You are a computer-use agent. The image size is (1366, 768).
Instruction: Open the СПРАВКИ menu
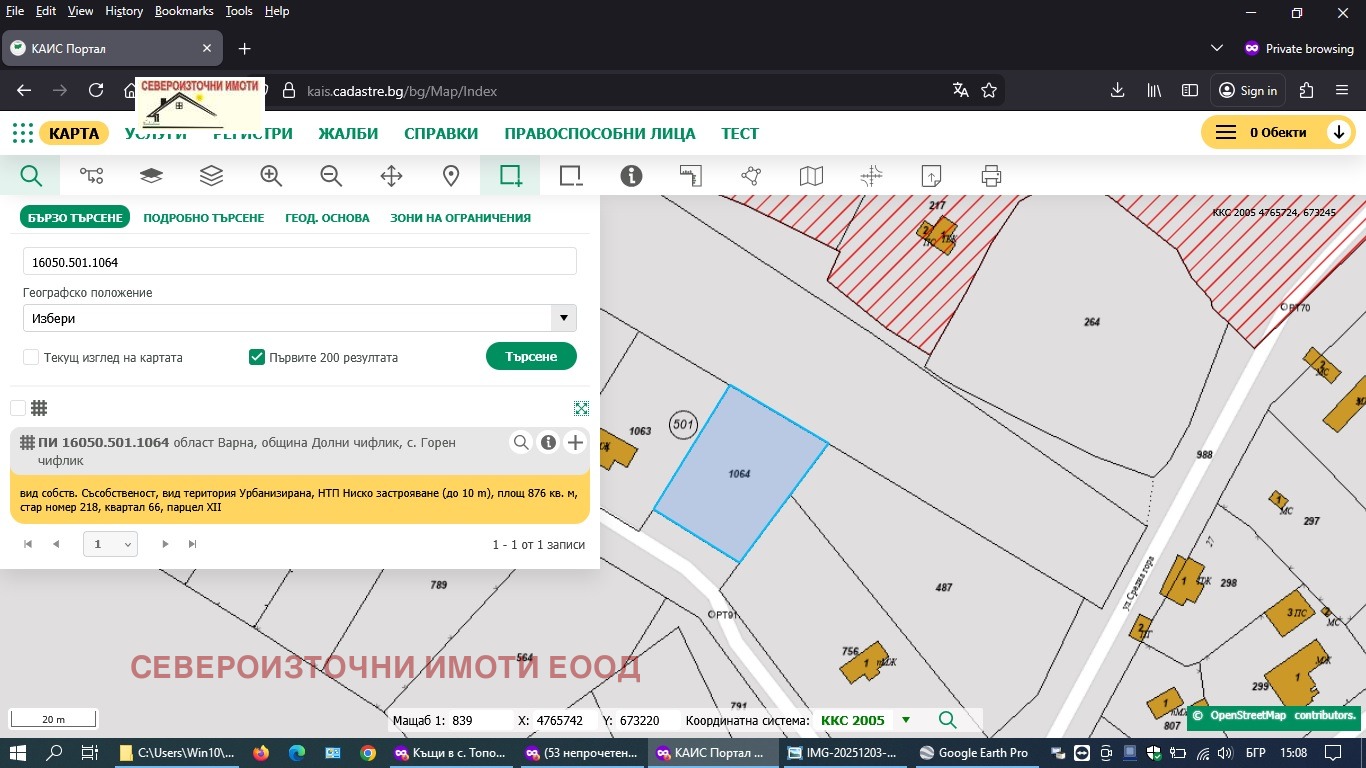point(441,133)
